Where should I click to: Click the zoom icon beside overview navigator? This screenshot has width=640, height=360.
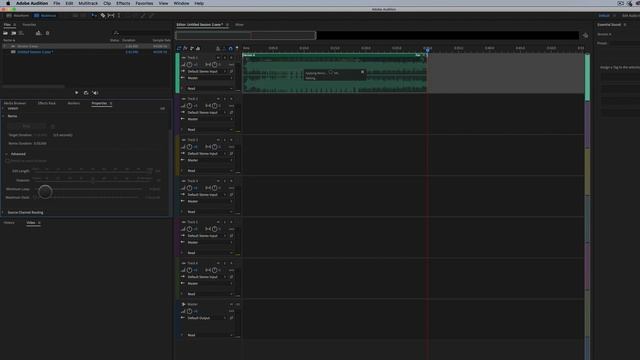(x=585, y=36)
